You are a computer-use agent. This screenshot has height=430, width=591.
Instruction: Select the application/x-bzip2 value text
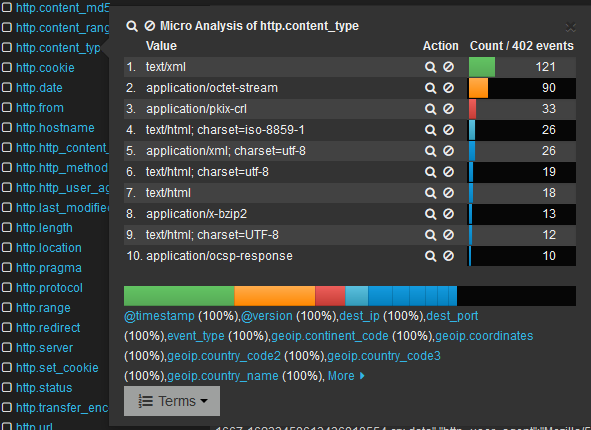196,214
